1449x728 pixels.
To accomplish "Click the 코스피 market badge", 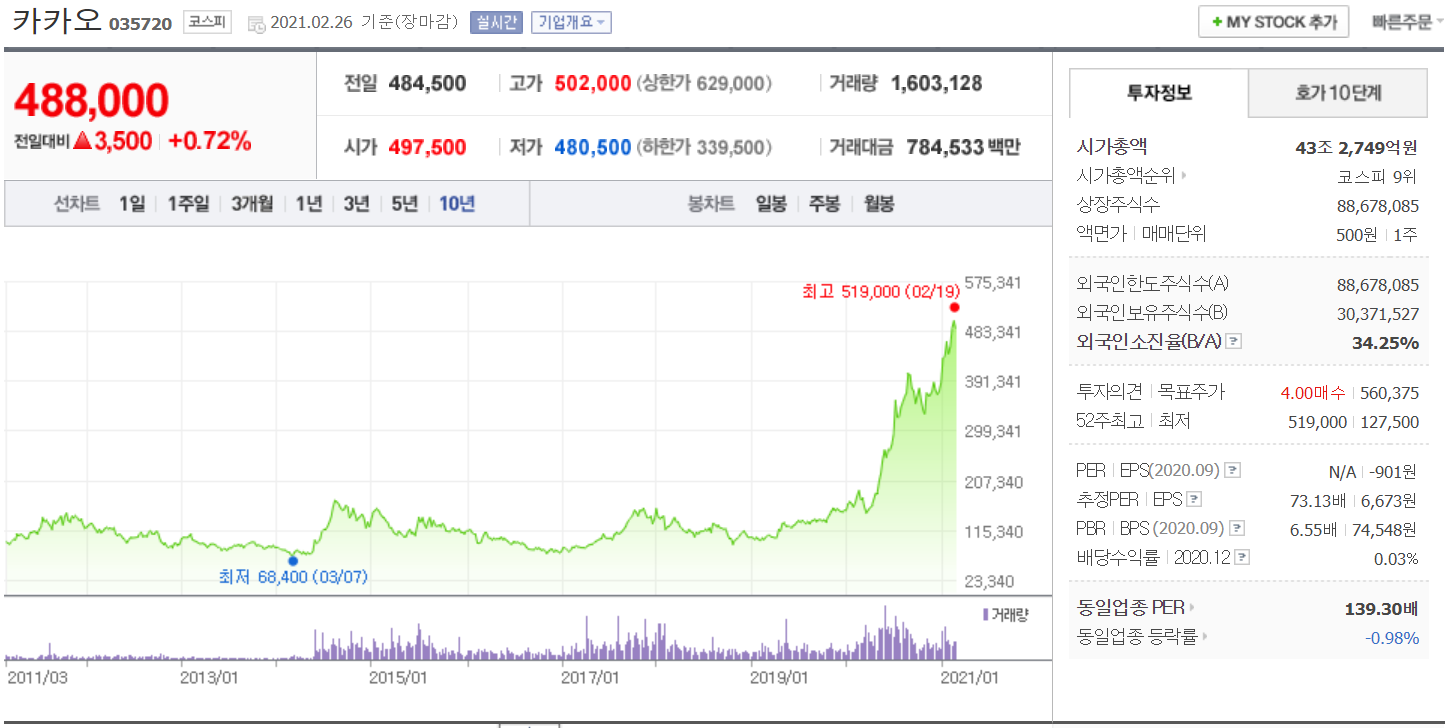I will pyautogui.click(x=207, y=22).
